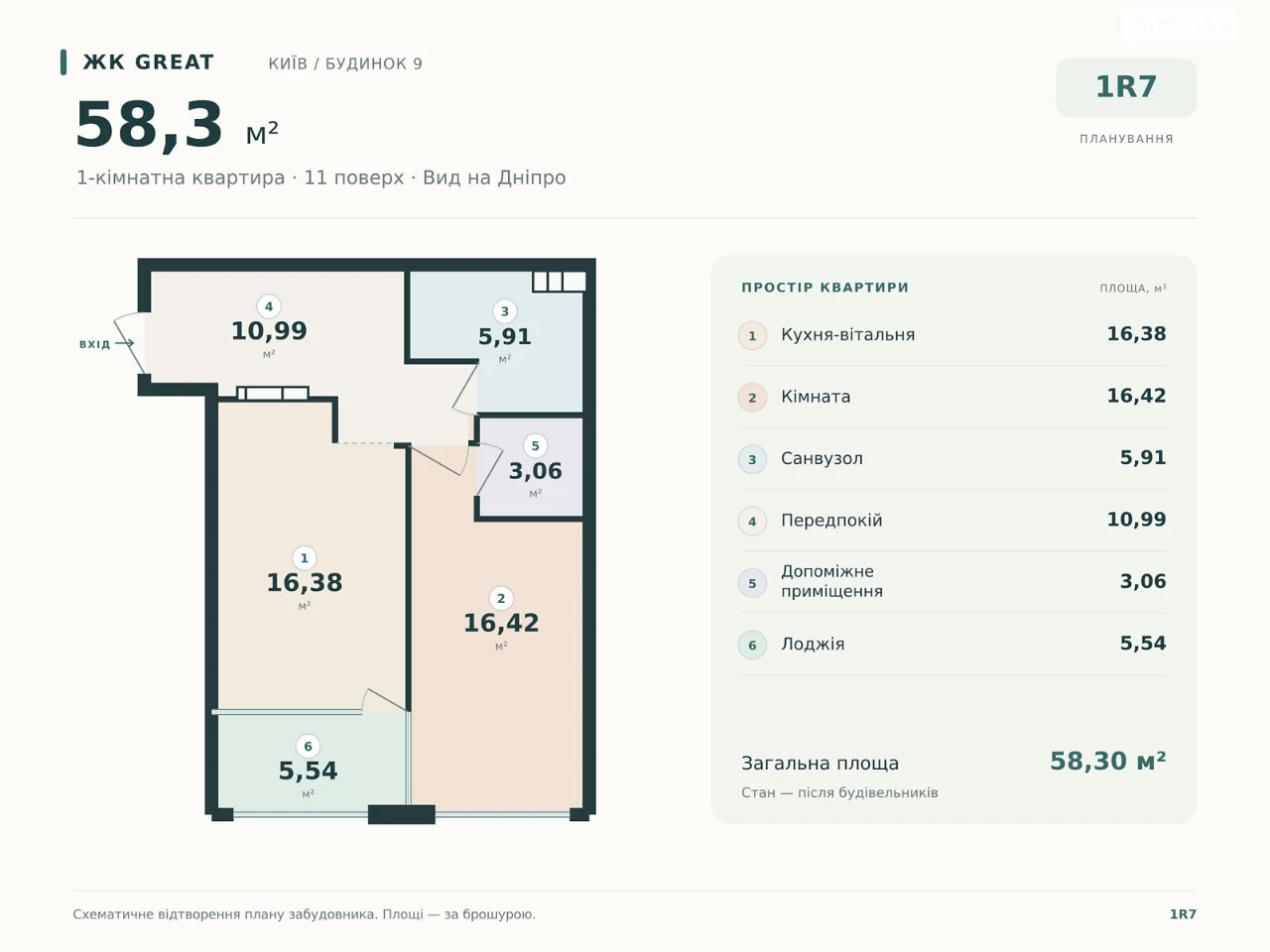
Task: Click the 1R7 code in the footer
Action: 1183,914
